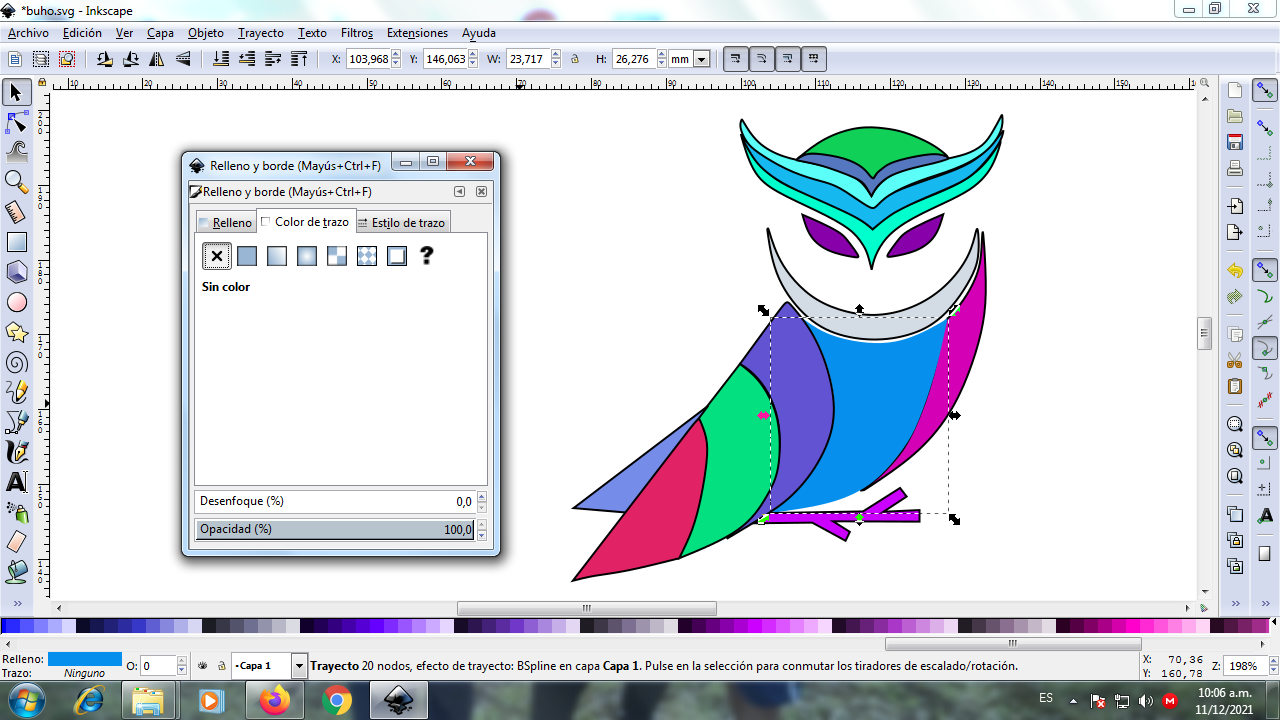Toggle move gradients with object
Screen dimensions: 1280x720
point(787,59)
